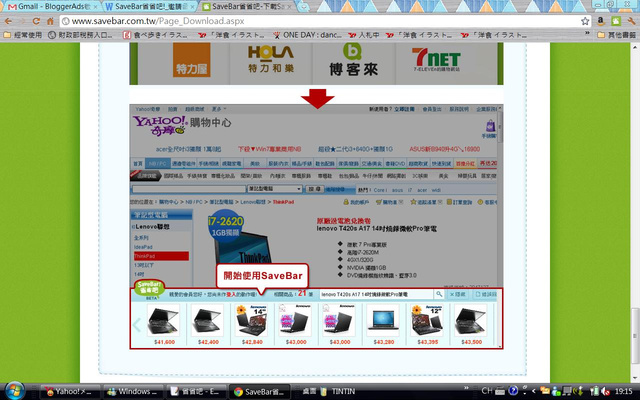Open the 經常使用 bookmarks folder
This screenshot has height=400, width=640.
pos(23,35)
